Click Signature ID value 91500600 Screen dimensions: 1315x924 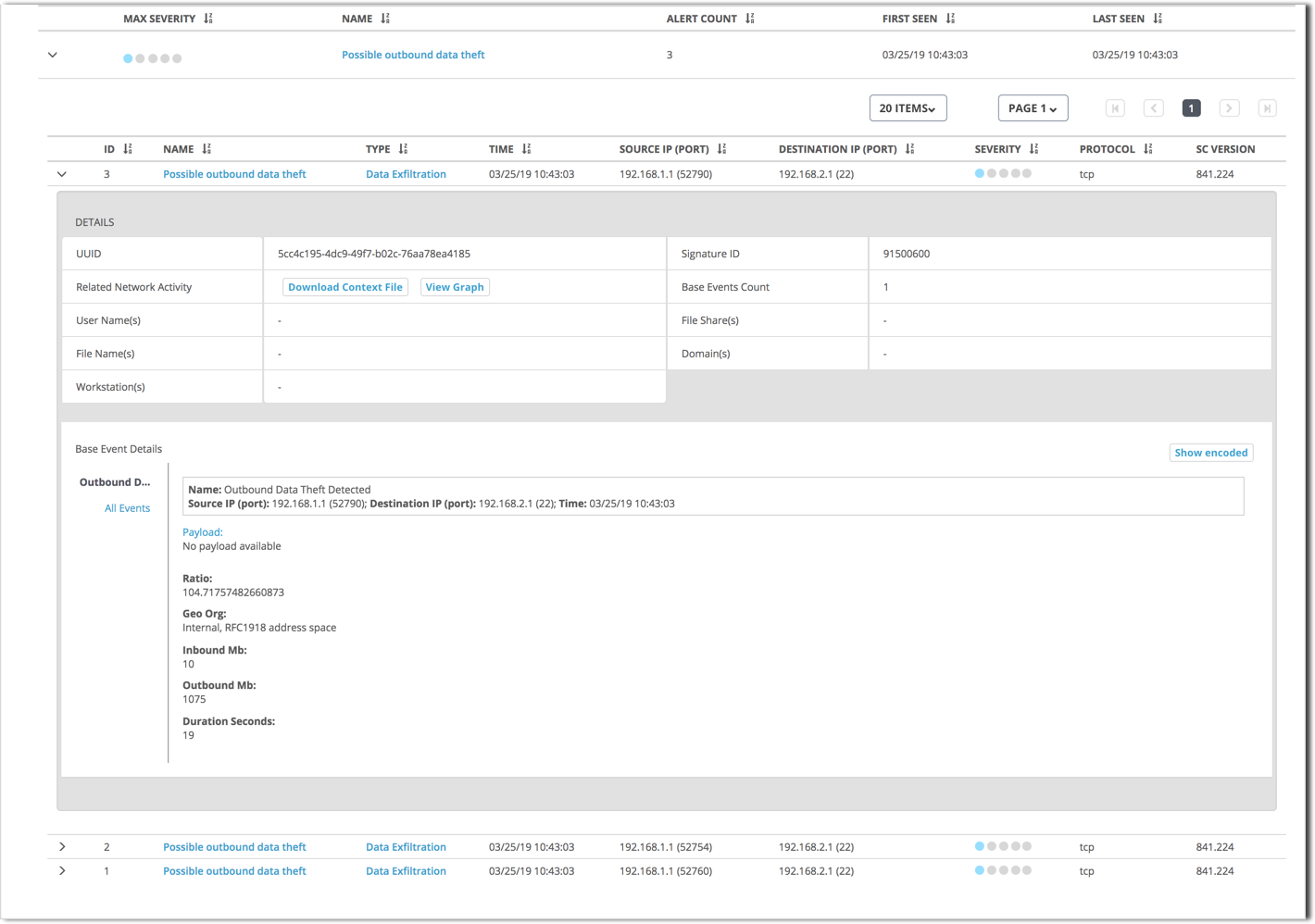(x=907, y=254)
